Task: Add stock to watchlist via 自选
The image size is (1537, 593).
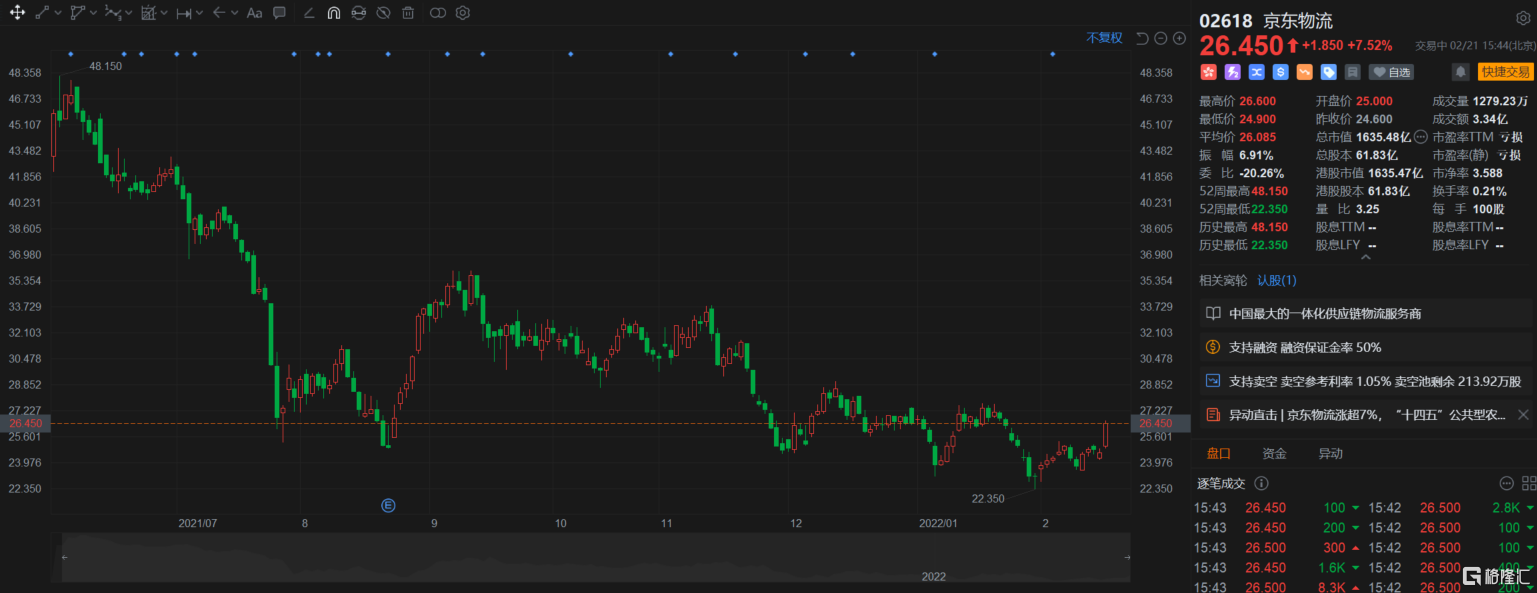Action: [1392, 72]
